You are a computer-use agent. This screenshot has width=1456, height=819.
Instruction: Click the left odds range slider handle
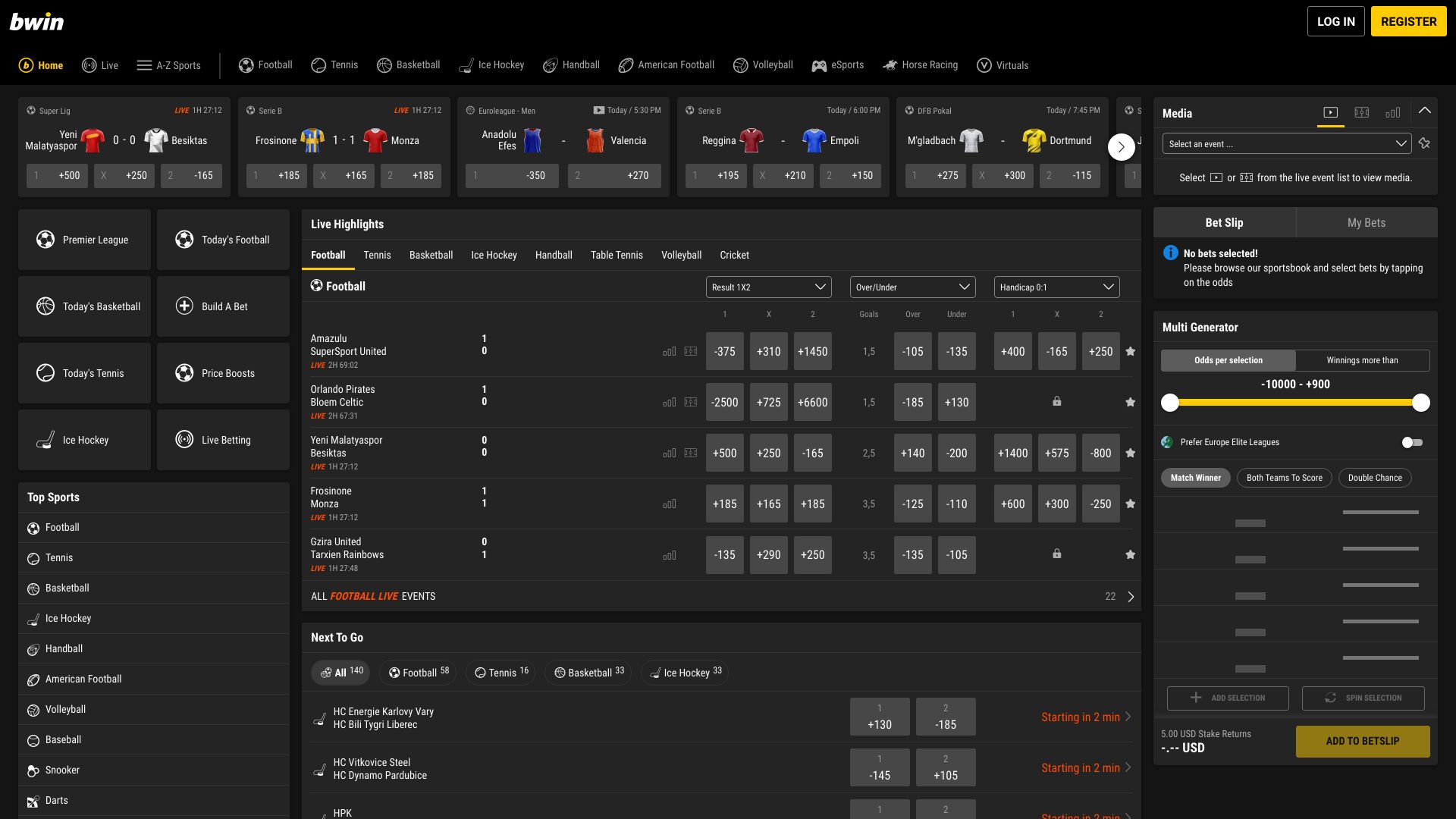pyautogui.click(x=1170, y=403)
